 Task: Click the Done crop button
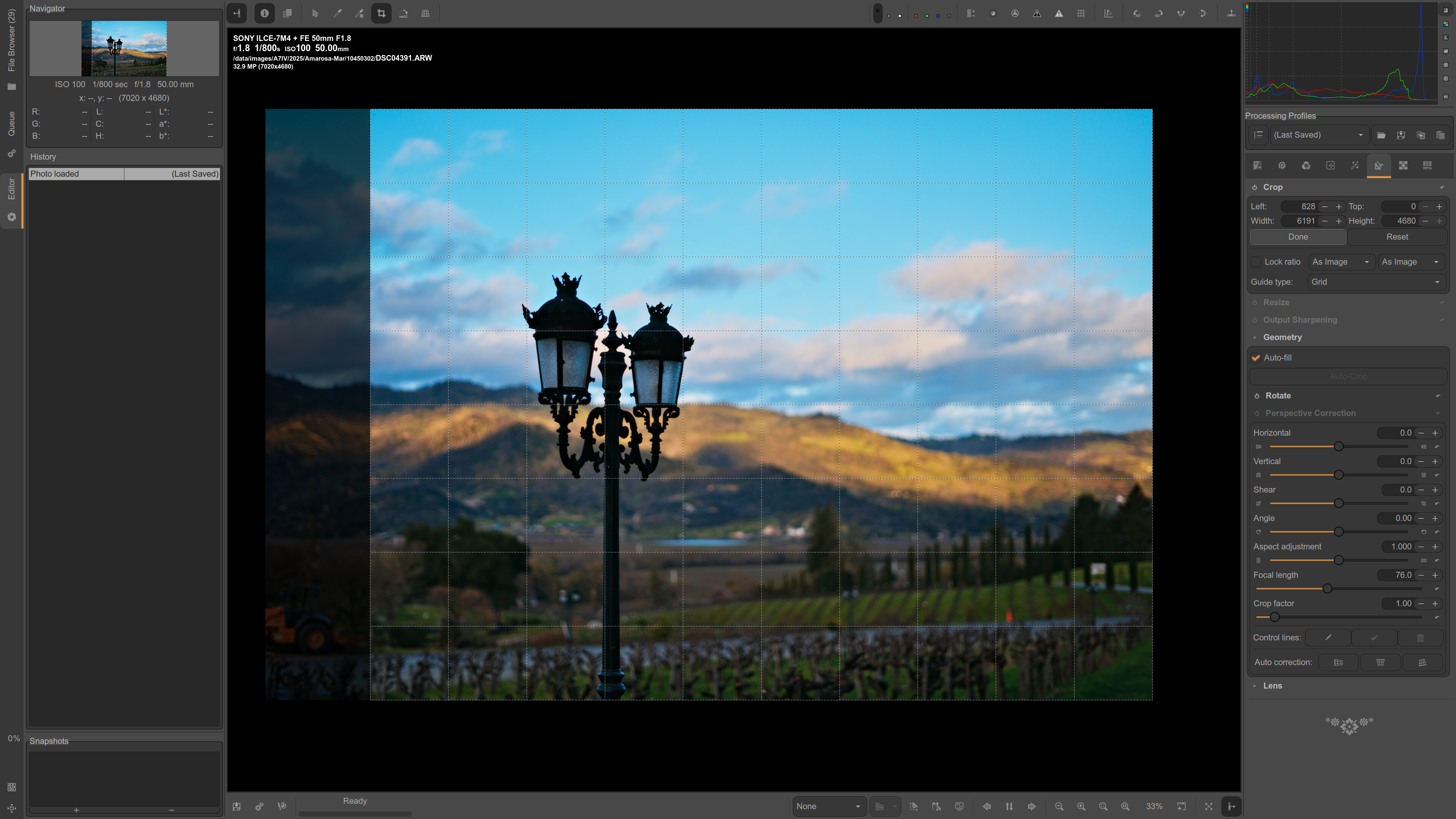[x=1298, y=237]
